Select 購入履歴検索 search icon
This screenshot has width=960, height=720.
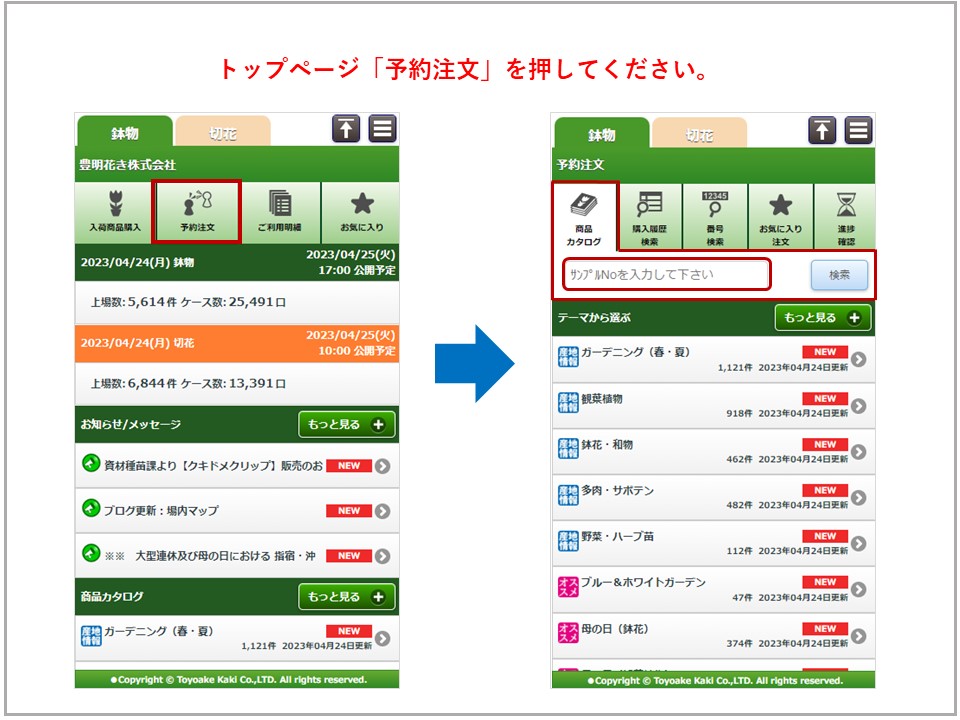coord(650,204)
